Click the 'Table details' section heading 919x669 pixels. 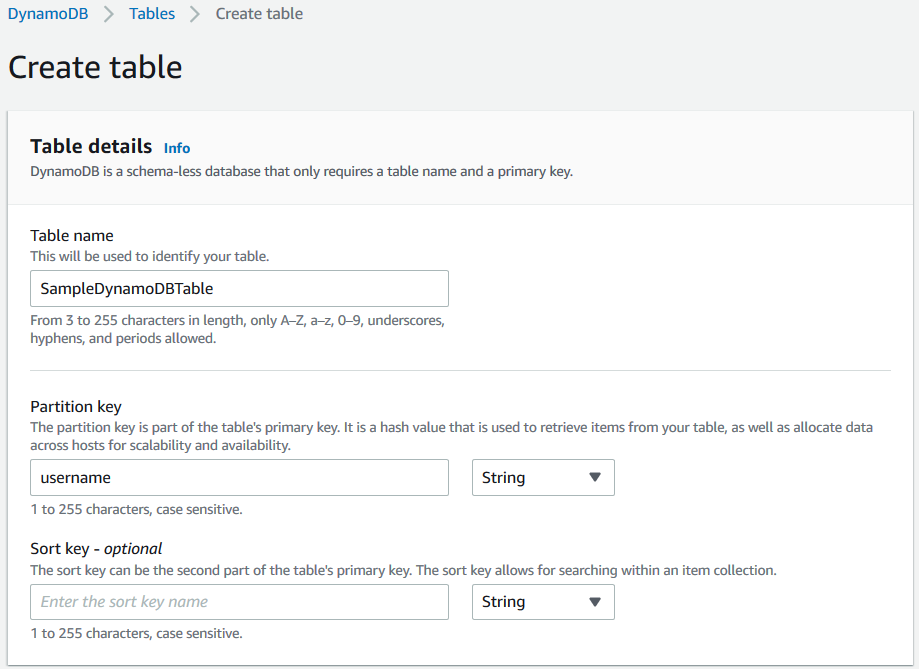click(x=91, y=146)
